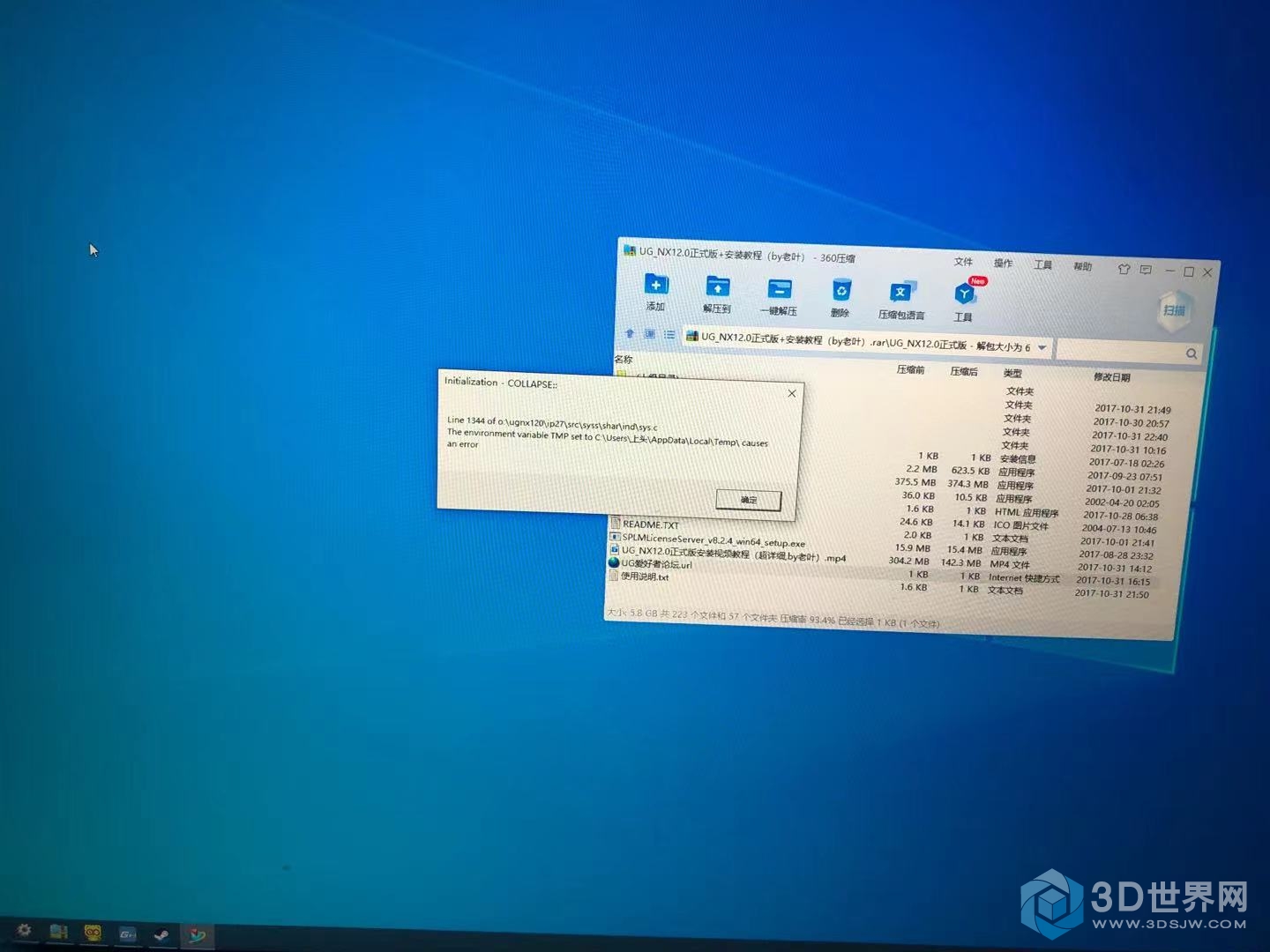This screenshot has height=952, width=1270.
Task: Open the 文件 menu in 360压缩
Action: (x=963, y=262)
